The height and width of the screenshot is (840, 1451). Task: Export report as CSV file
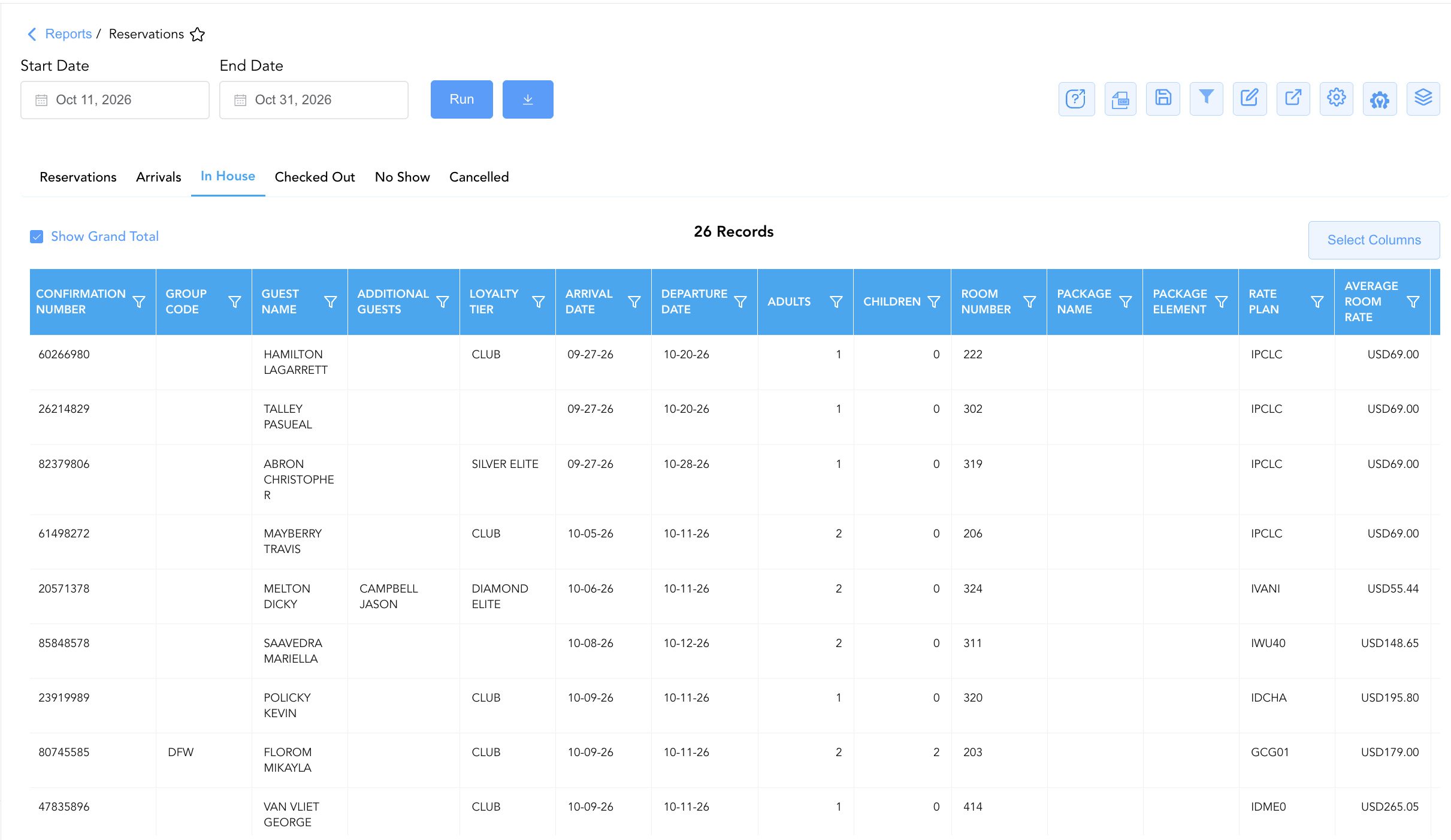[1120, 99]
